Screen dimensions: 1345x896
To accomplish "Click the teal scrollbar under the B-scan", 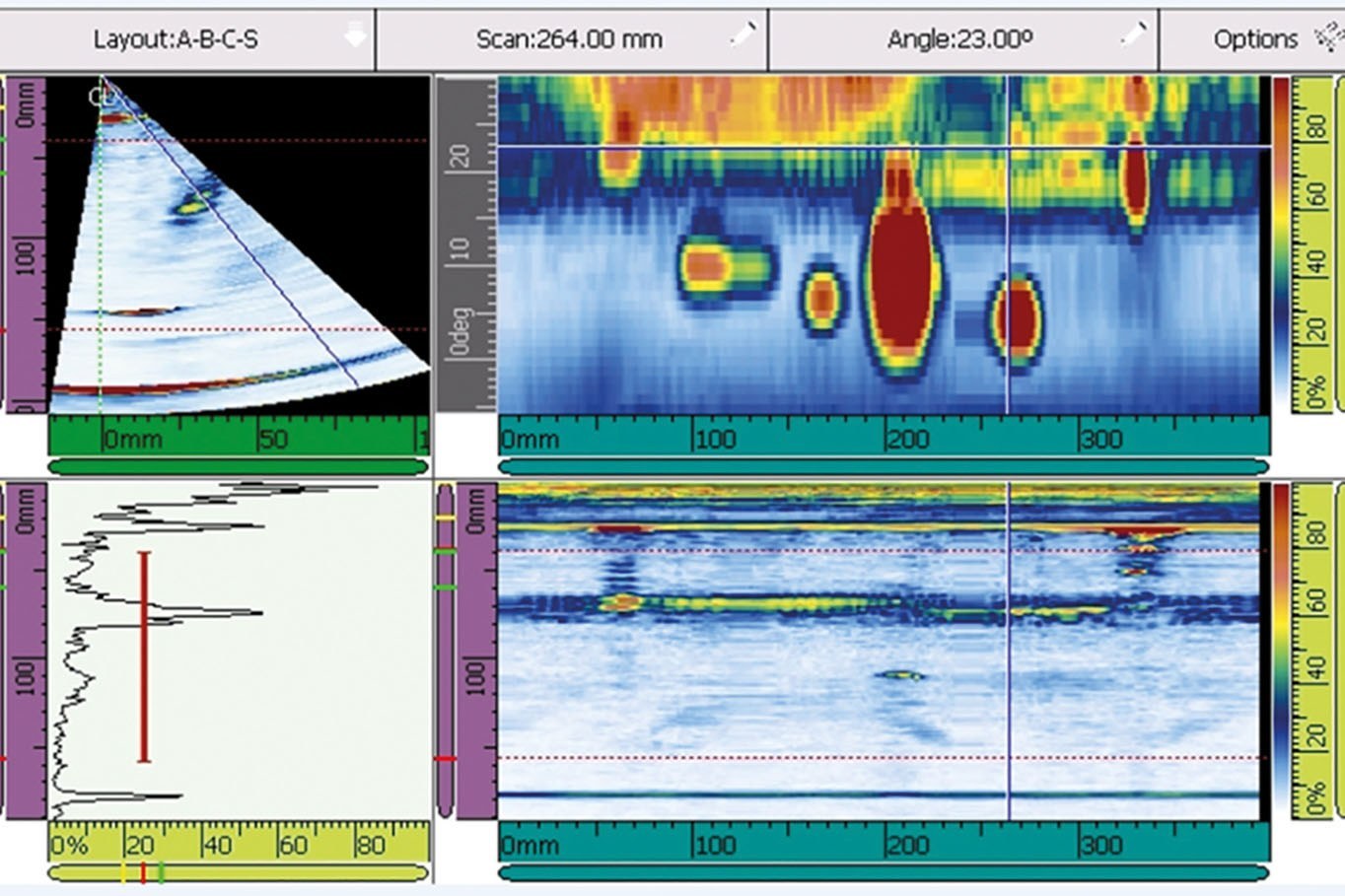I will (x=884, y=872).
